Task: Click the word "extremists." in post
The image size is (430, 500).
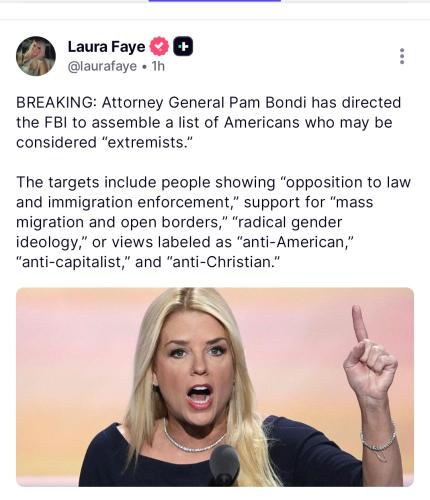Action: [146, 143]
